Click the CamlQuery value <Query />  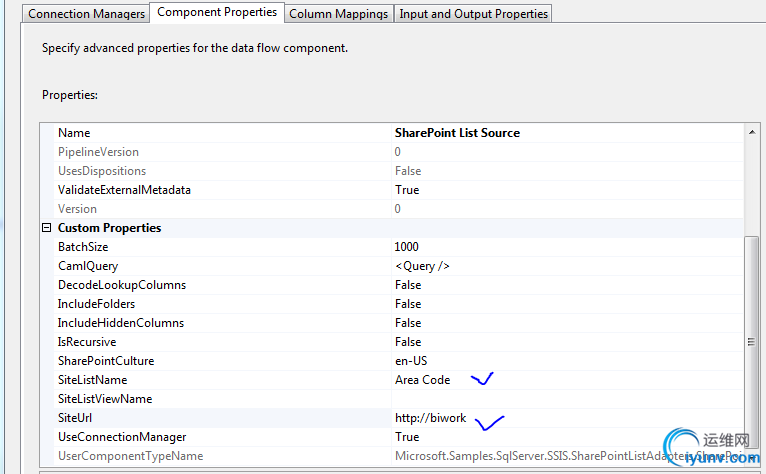[422, 266]
